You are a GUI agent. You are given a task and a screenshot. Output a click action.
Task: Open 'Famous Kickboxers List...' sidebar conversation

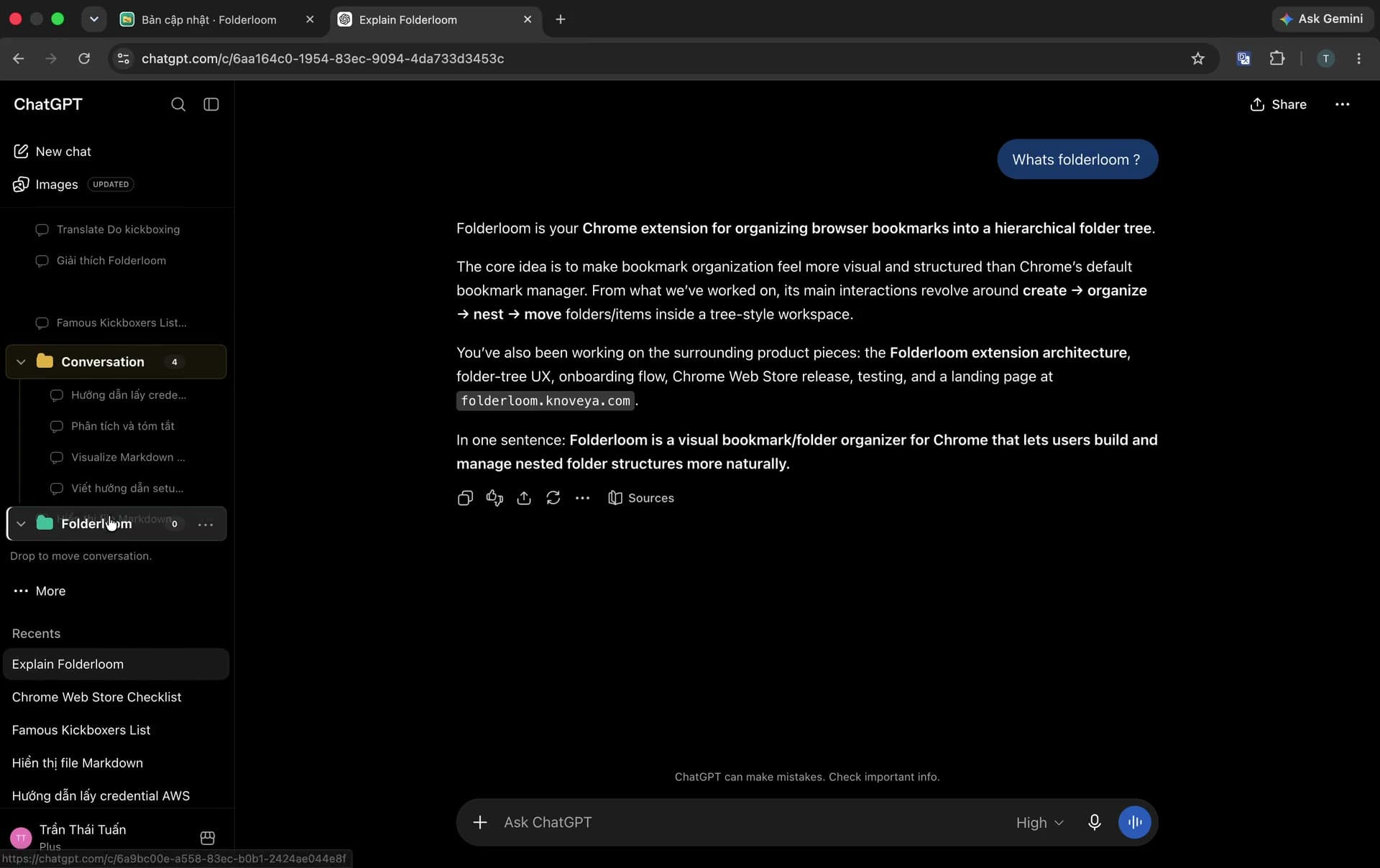[x=121, y=323]
